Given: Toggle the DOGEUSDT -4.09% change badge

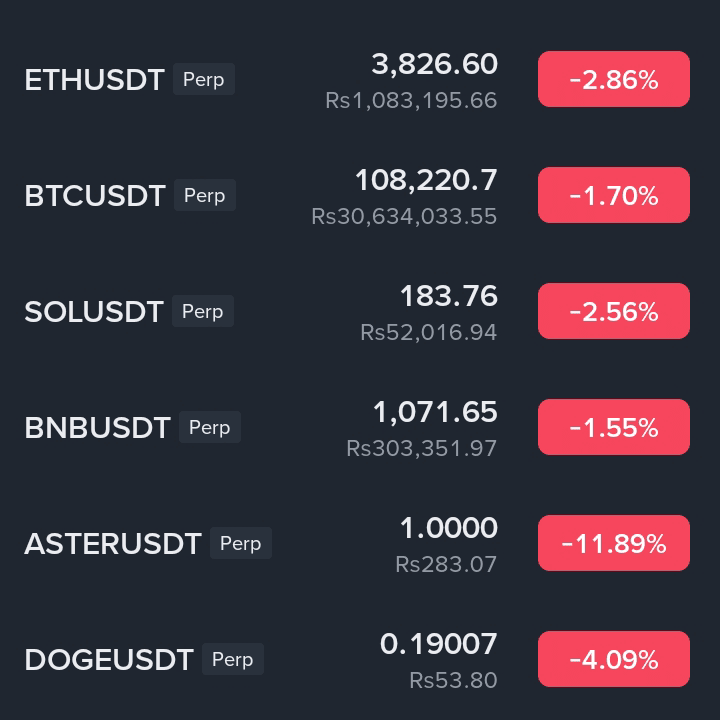Looking at the screenshot, I should [x=613, y=659].
